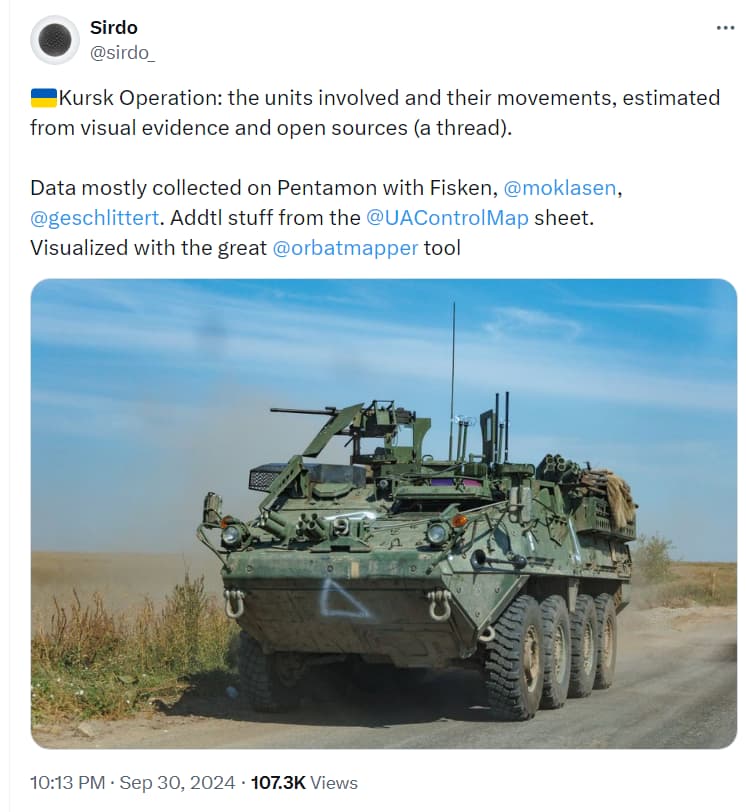Open the @orbatmapper mention
The height and width of the screenshot is (812, 746).
tap(345, 248)
